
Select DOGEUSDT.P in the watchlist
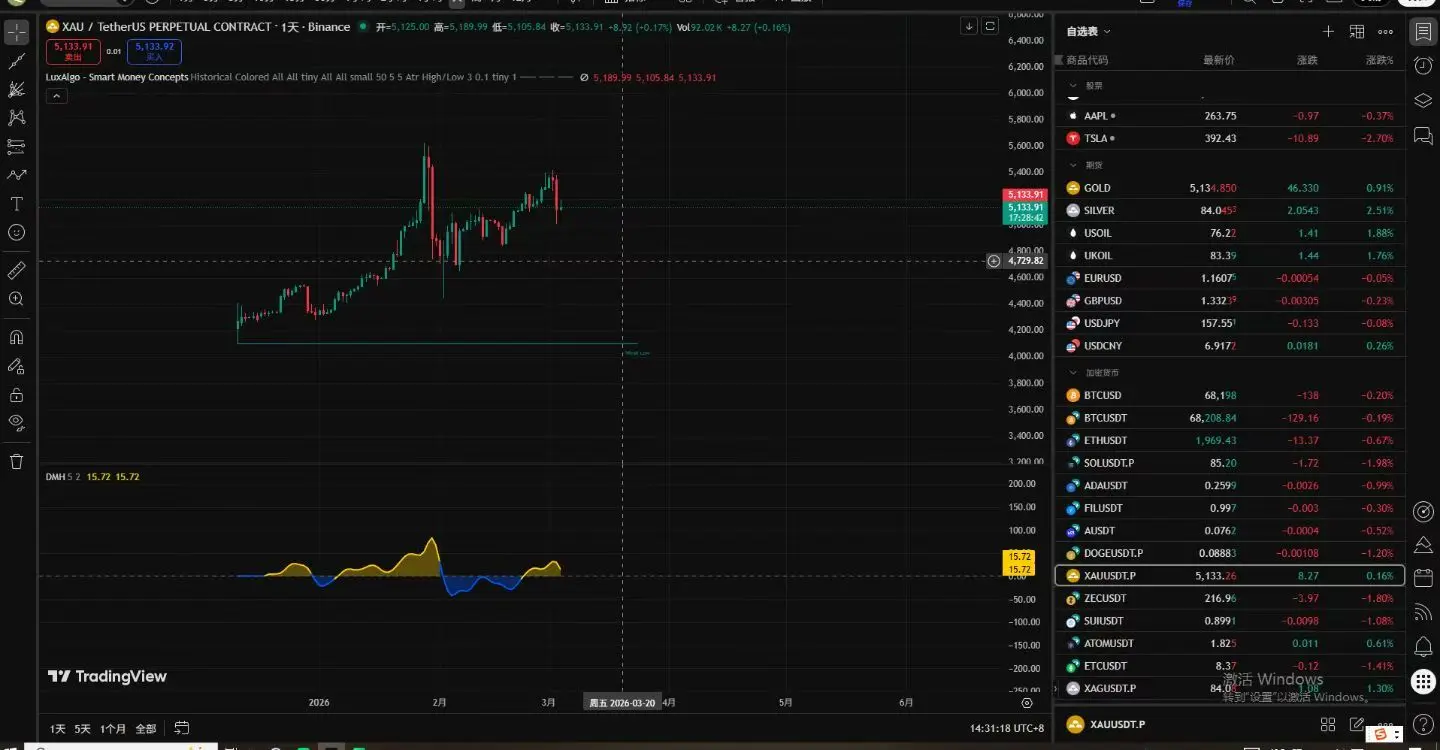pyautogui.click(x=1230, y=553)
